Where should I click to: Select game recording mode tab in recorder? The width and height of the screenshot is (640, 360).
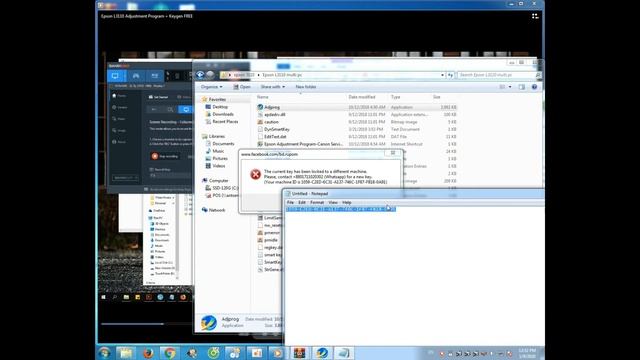pos(136,76)
